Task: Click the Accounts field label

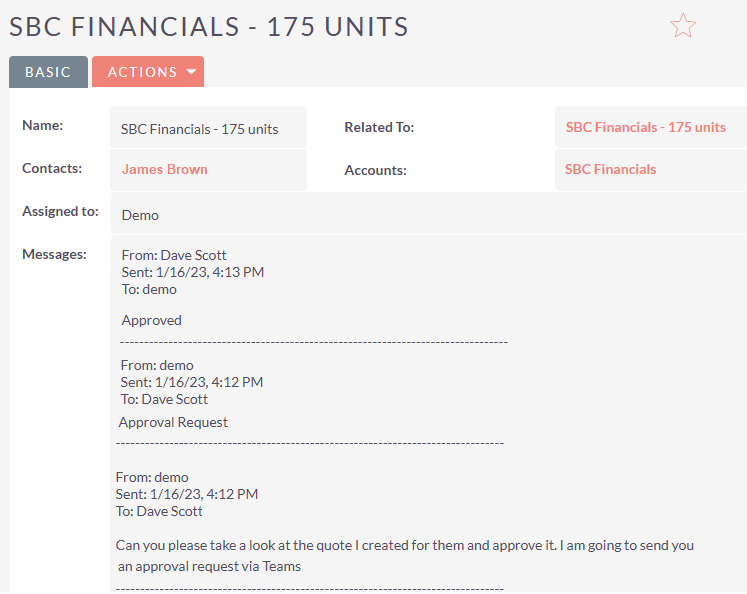Action: pyautogui.click(x=375, y=170)
